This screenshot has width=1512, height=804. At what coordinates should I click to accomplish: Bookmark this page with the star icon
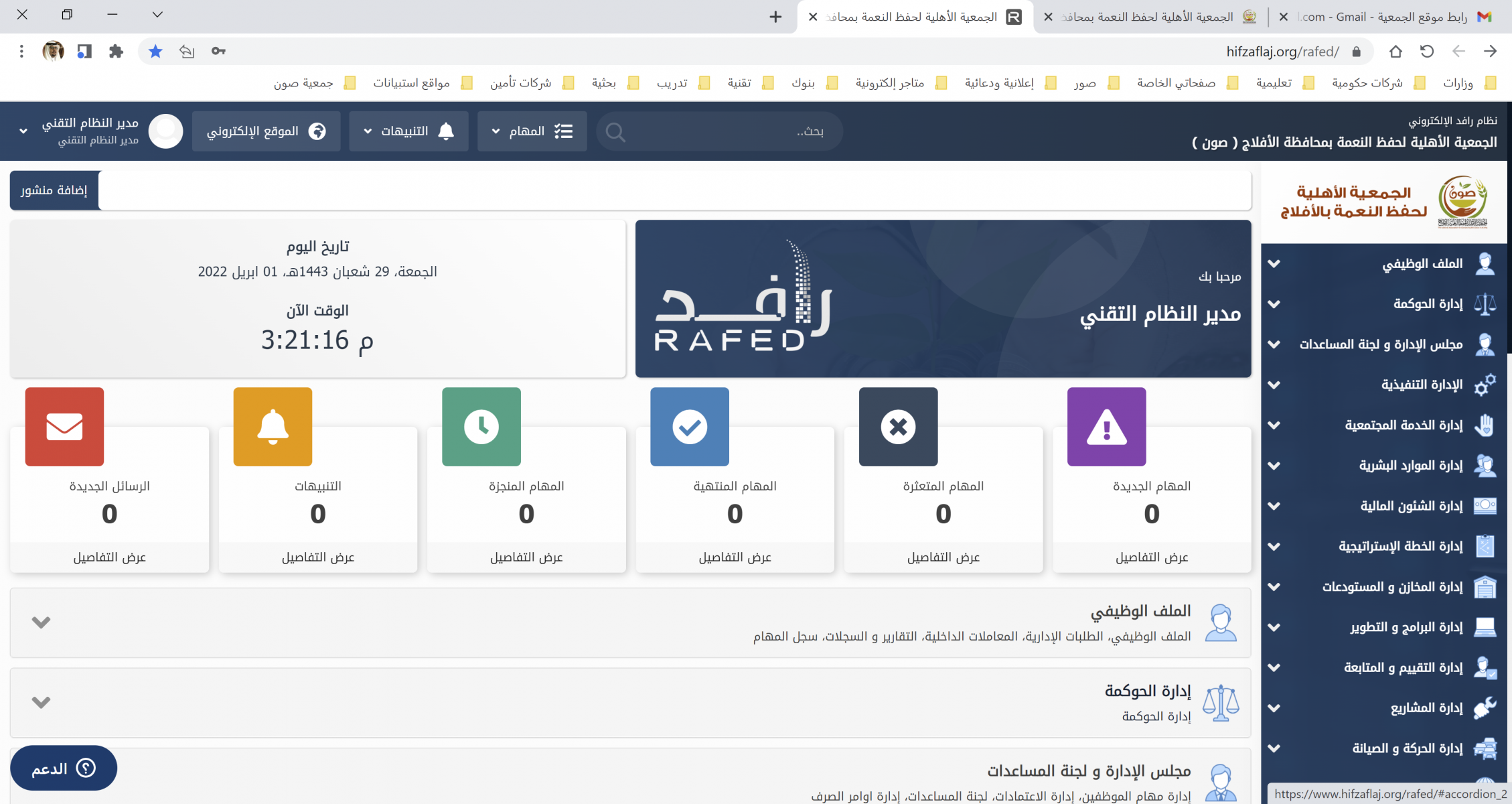[155, 51]
